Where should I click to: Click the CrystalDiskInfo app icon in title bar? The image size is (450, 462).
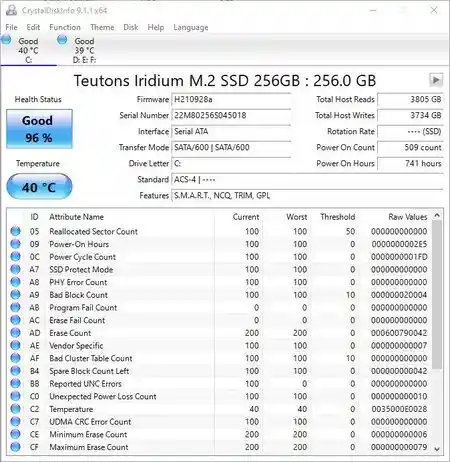tap(11, 10)
